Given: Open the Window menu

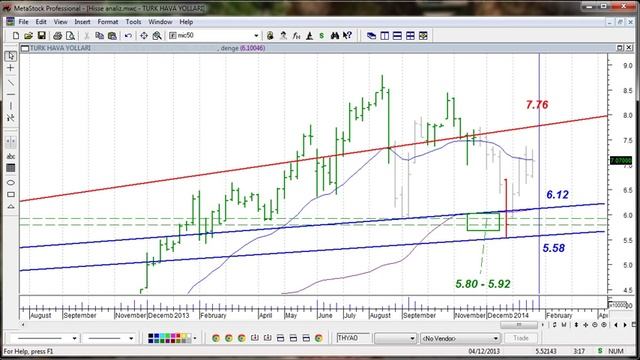Looking at the screenshot, I should [160, 22].
